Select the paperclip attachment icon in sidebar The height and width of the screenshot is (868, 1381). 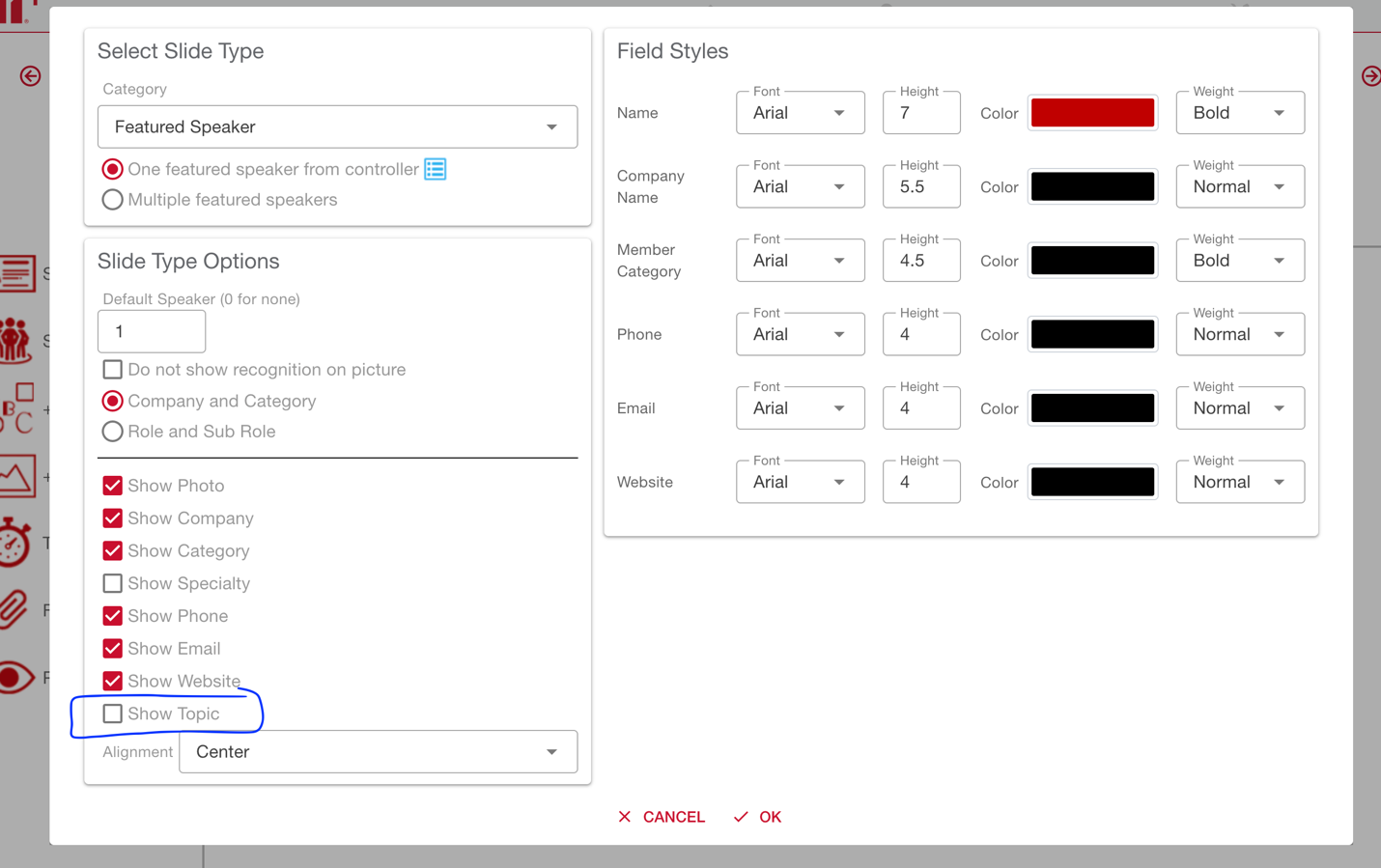14,610
